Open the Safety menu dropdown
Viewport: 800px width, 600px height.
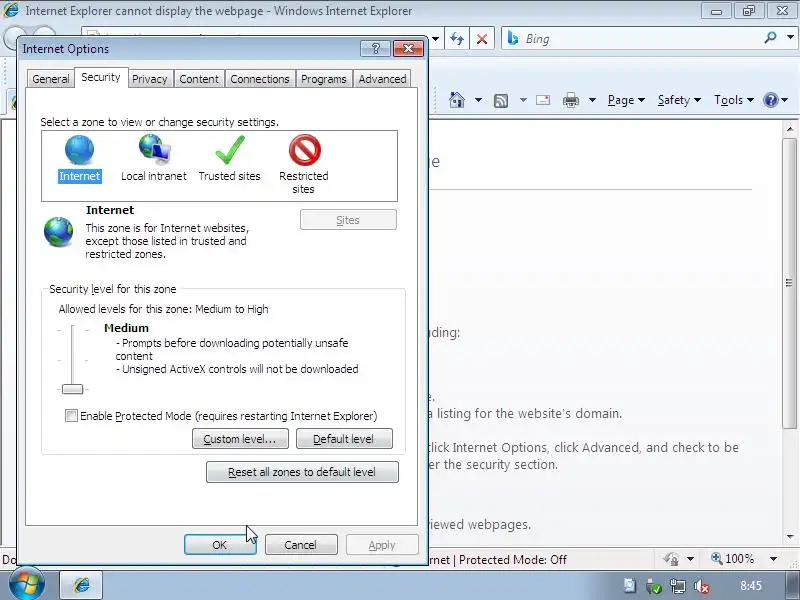(x=679, y=100)
